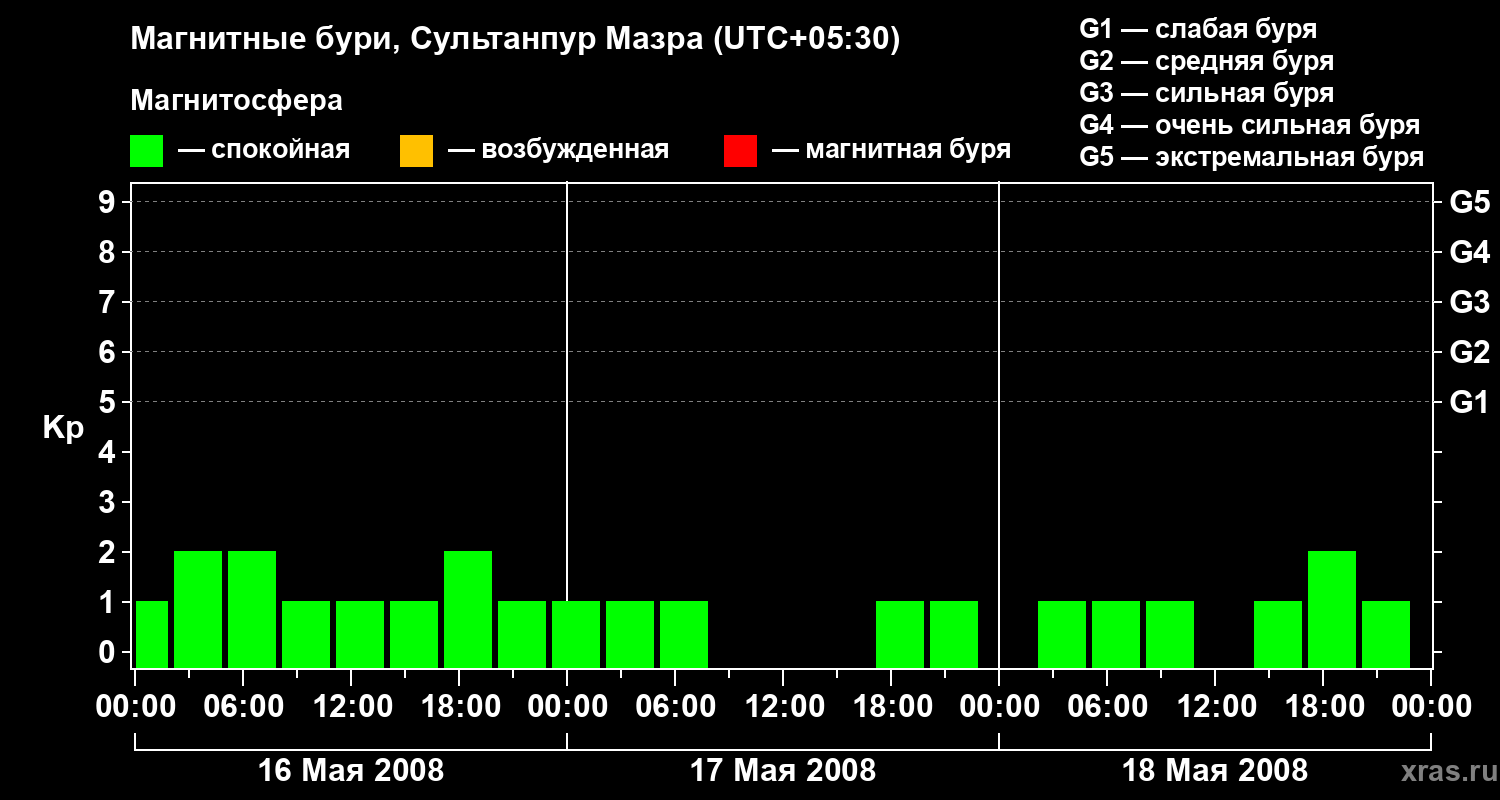Image resolution: width=1500 pixels, height=800 pixels.
Task: Click the 'Магнитосфера' legend heading
Action: [x=236, y=101]
